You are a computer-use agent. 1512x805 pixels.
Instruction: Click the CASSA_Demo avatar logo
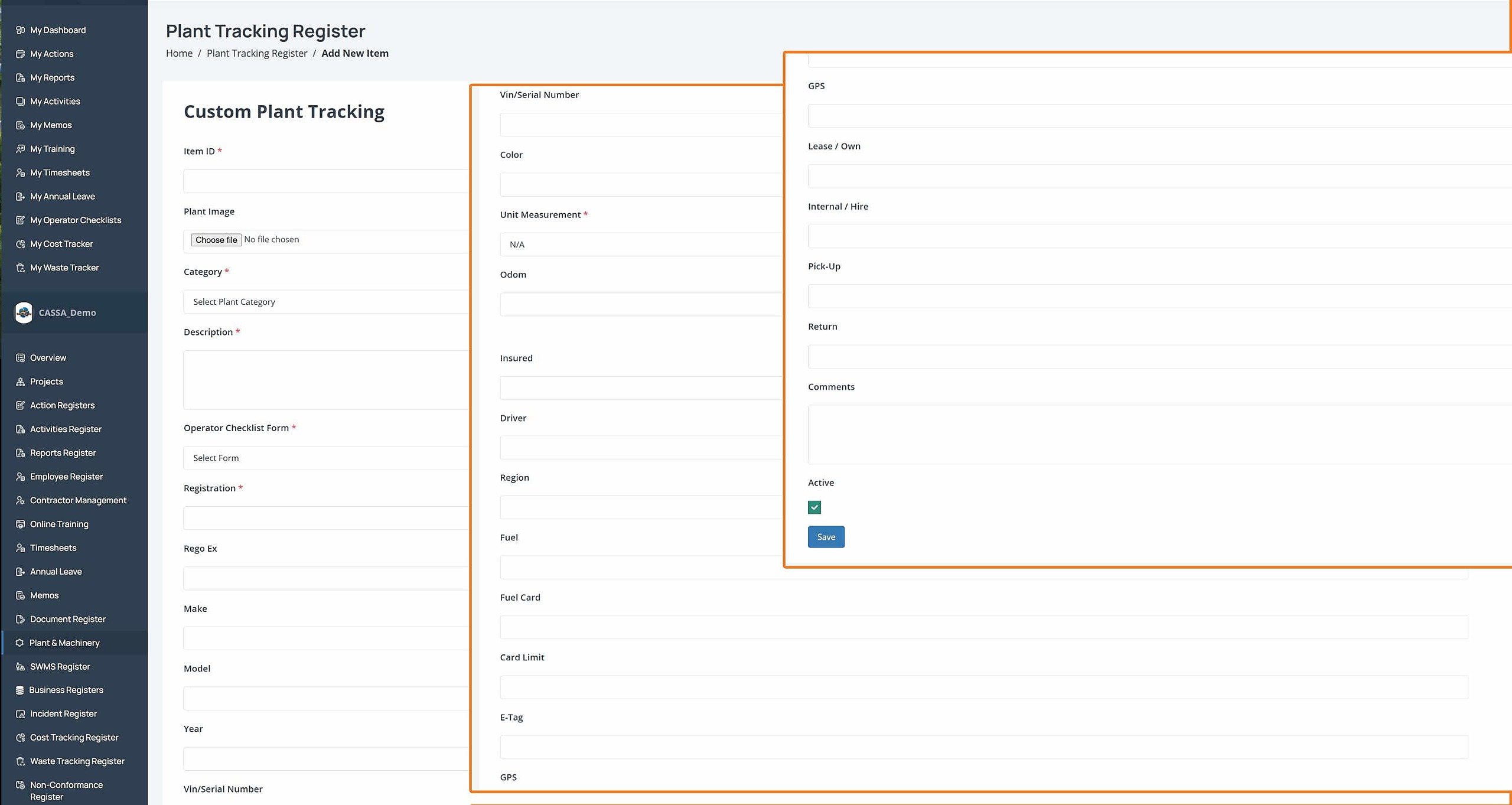pos(24,312)
